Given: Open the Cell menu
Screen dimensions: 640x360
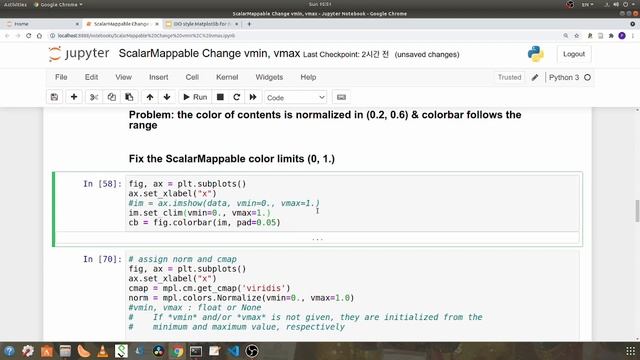Looking at the screenshot, I should point(192,77).
